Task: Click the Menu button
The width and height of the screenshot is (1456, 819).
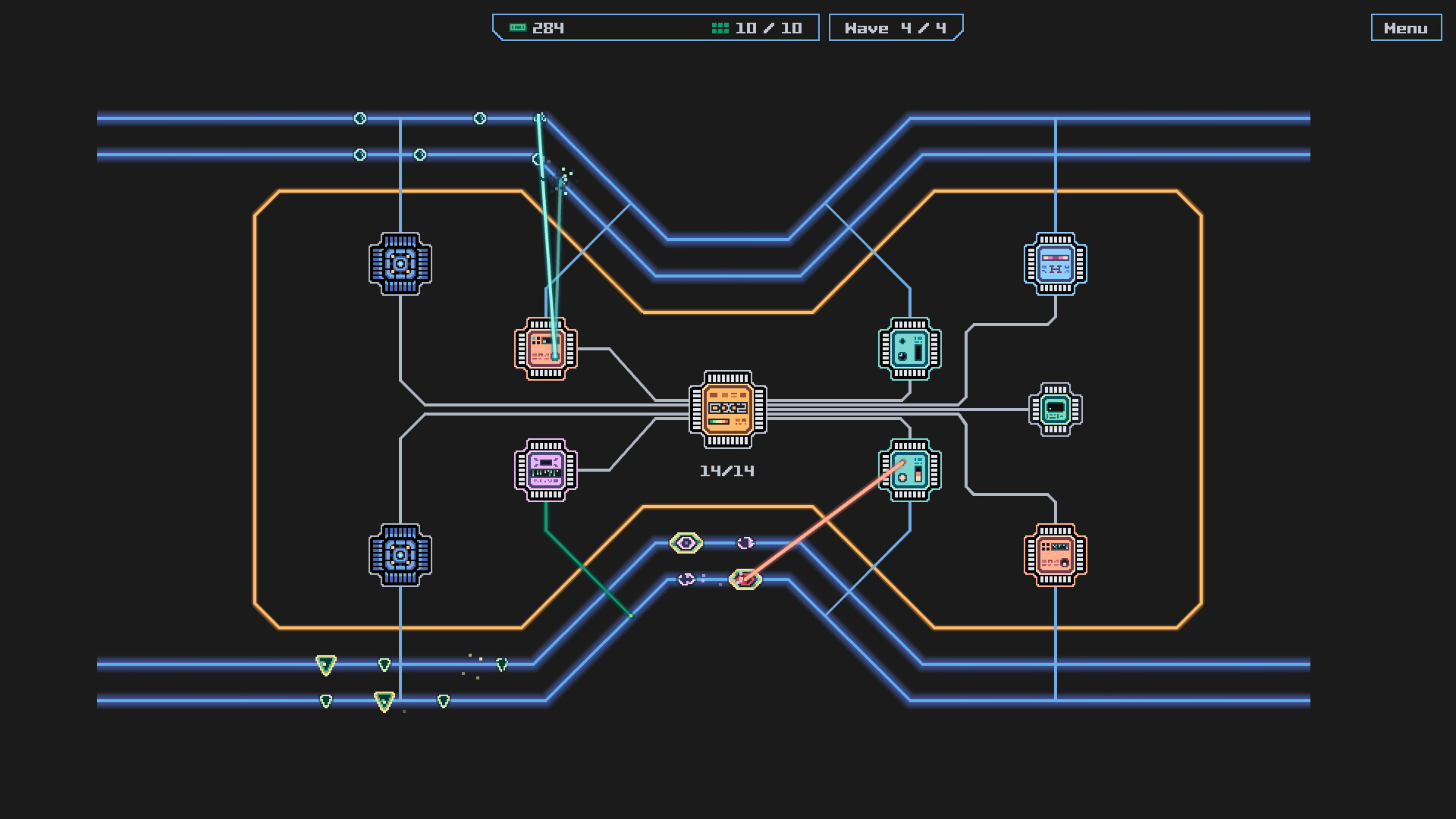Action: click(1405, 28)
